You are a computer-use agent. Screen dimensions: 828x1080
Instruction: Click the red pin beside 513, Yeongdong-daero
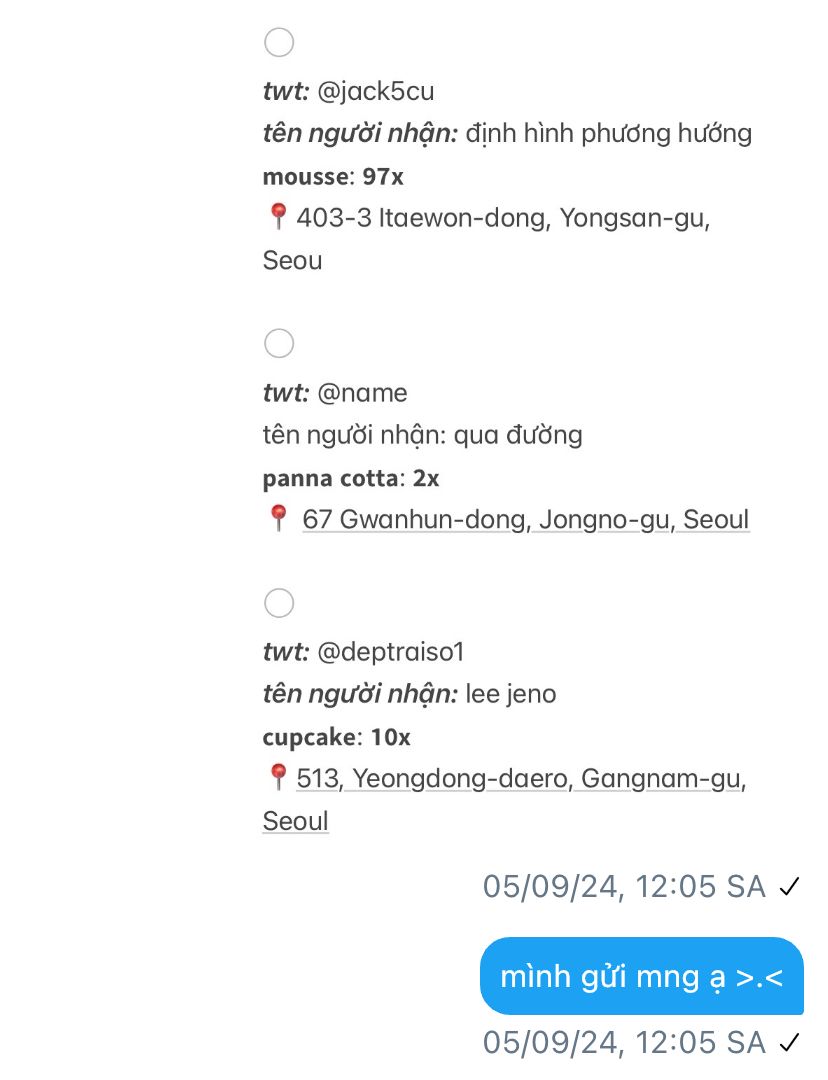coord(278,777)
